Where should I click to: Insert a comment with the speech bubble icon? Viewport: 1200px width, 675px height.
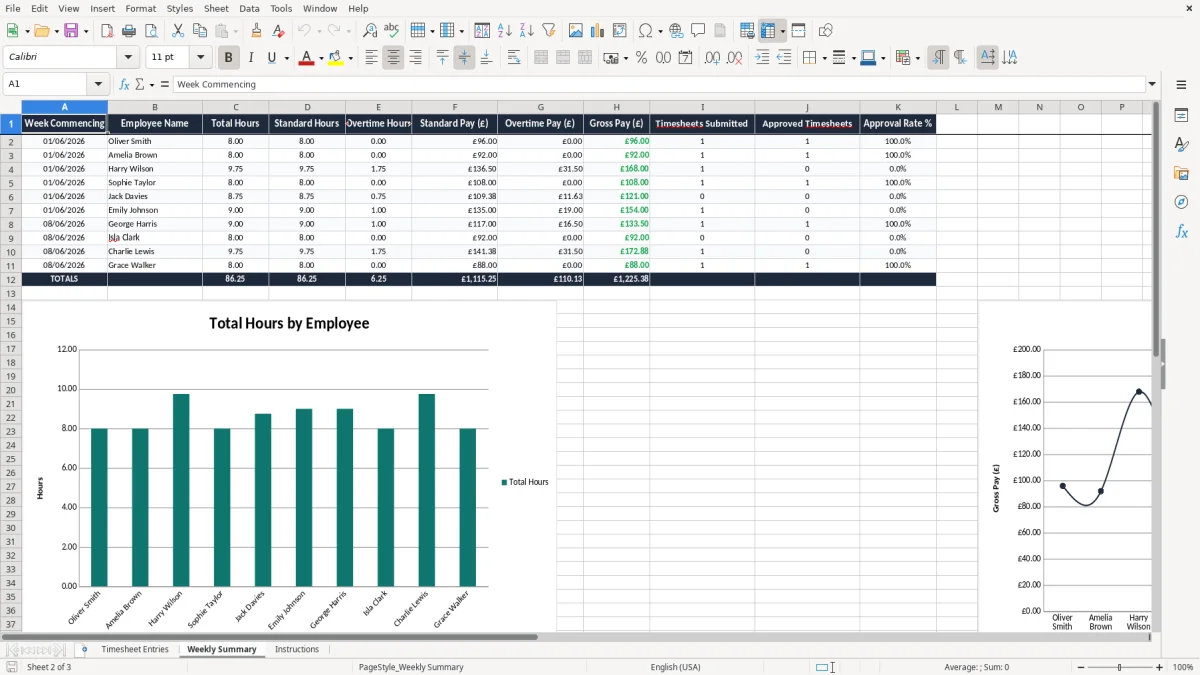(698, 31)
